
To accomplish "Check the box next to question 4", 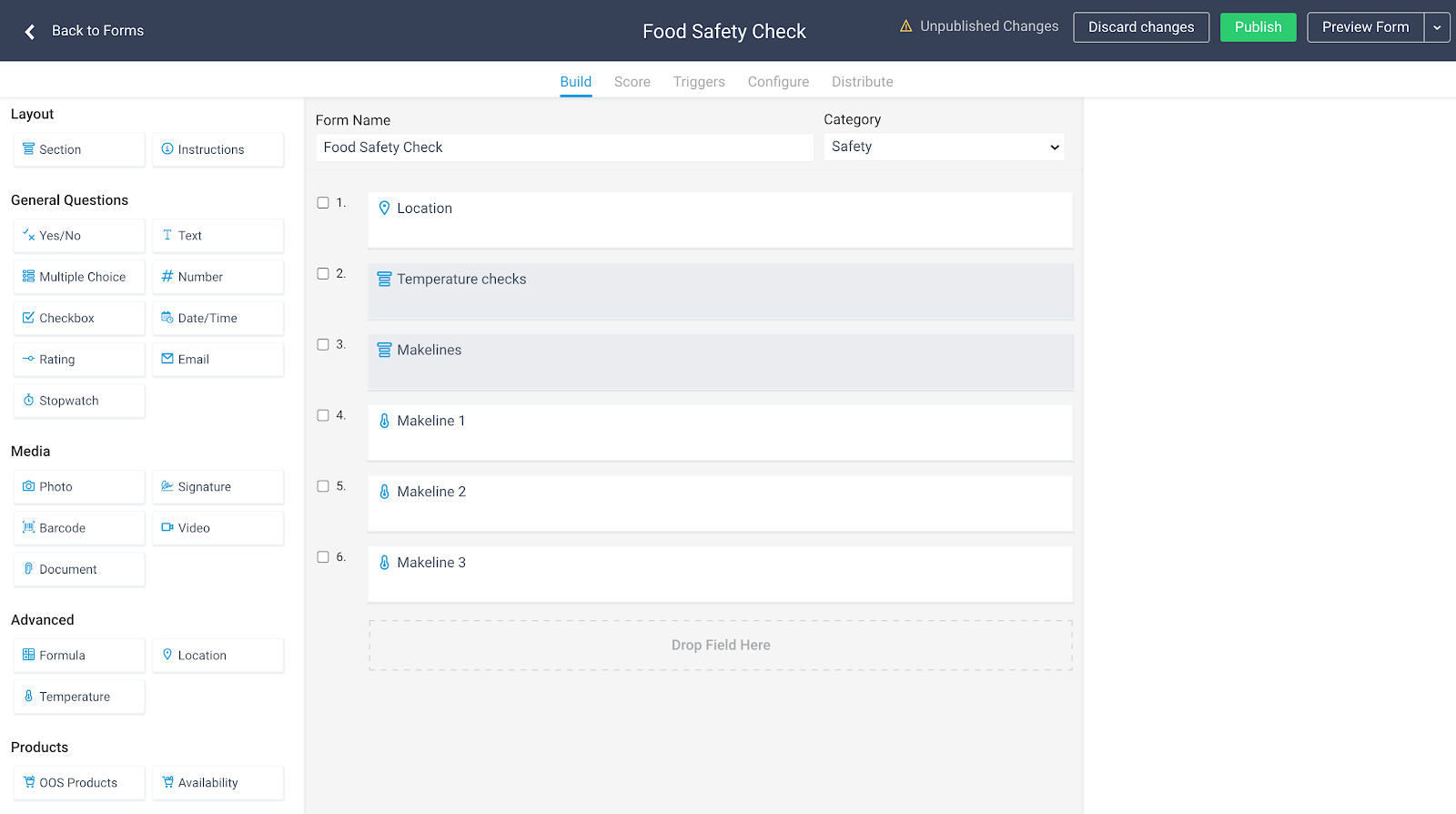I will tap(323, 415).
